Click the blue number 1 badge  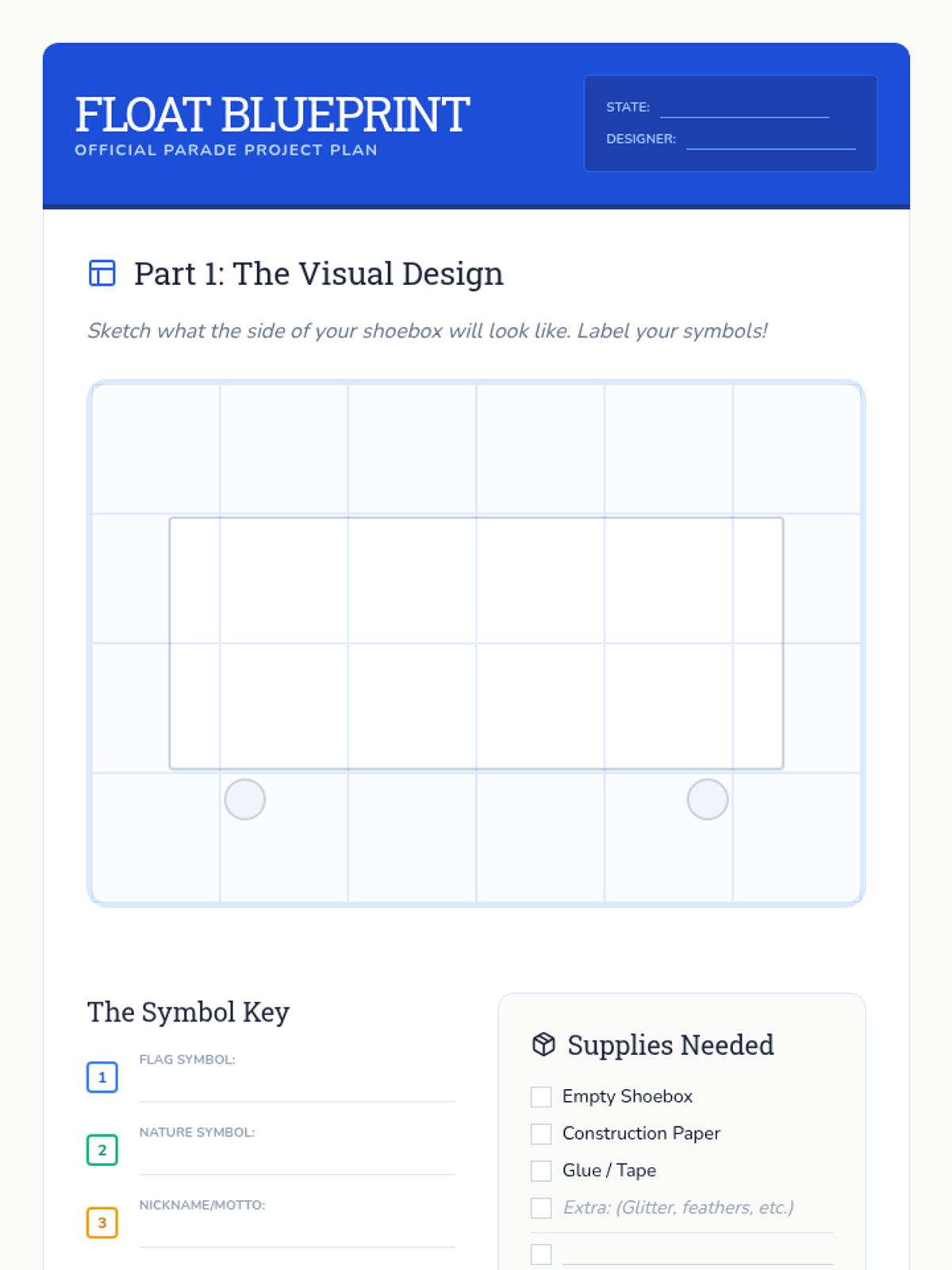(x=102, y=1077)
